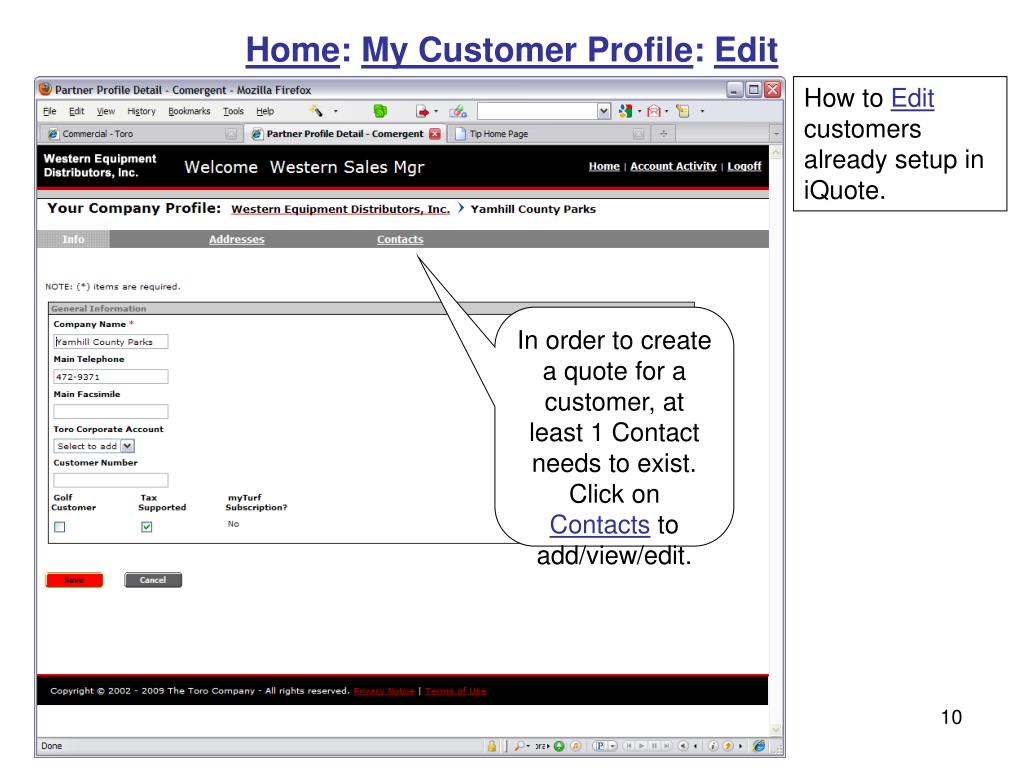Switch to the Tip Home Page tab

[x=549, y=134]
